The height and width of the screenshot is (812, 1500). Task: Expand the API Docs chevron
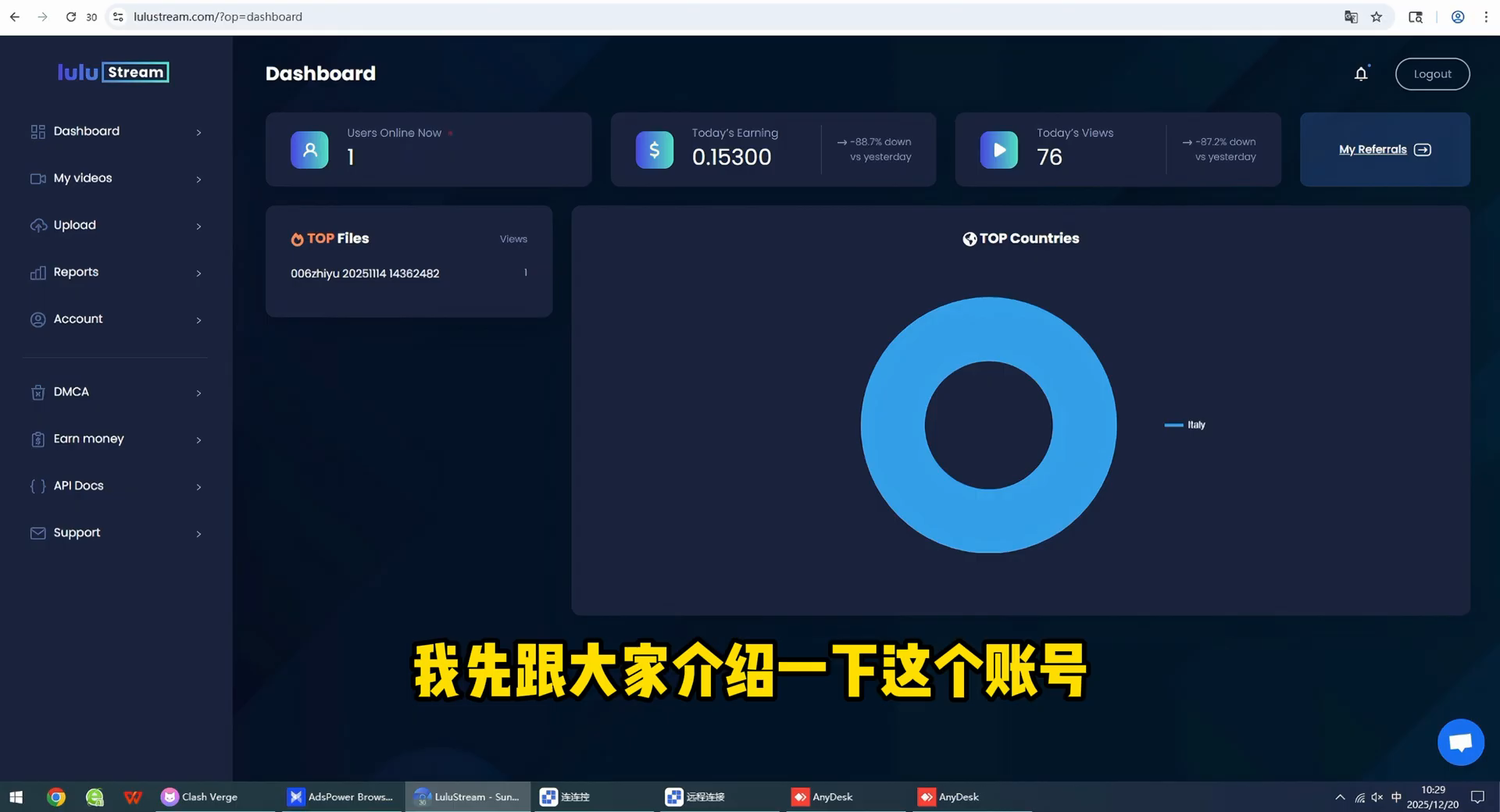[198, 487]
